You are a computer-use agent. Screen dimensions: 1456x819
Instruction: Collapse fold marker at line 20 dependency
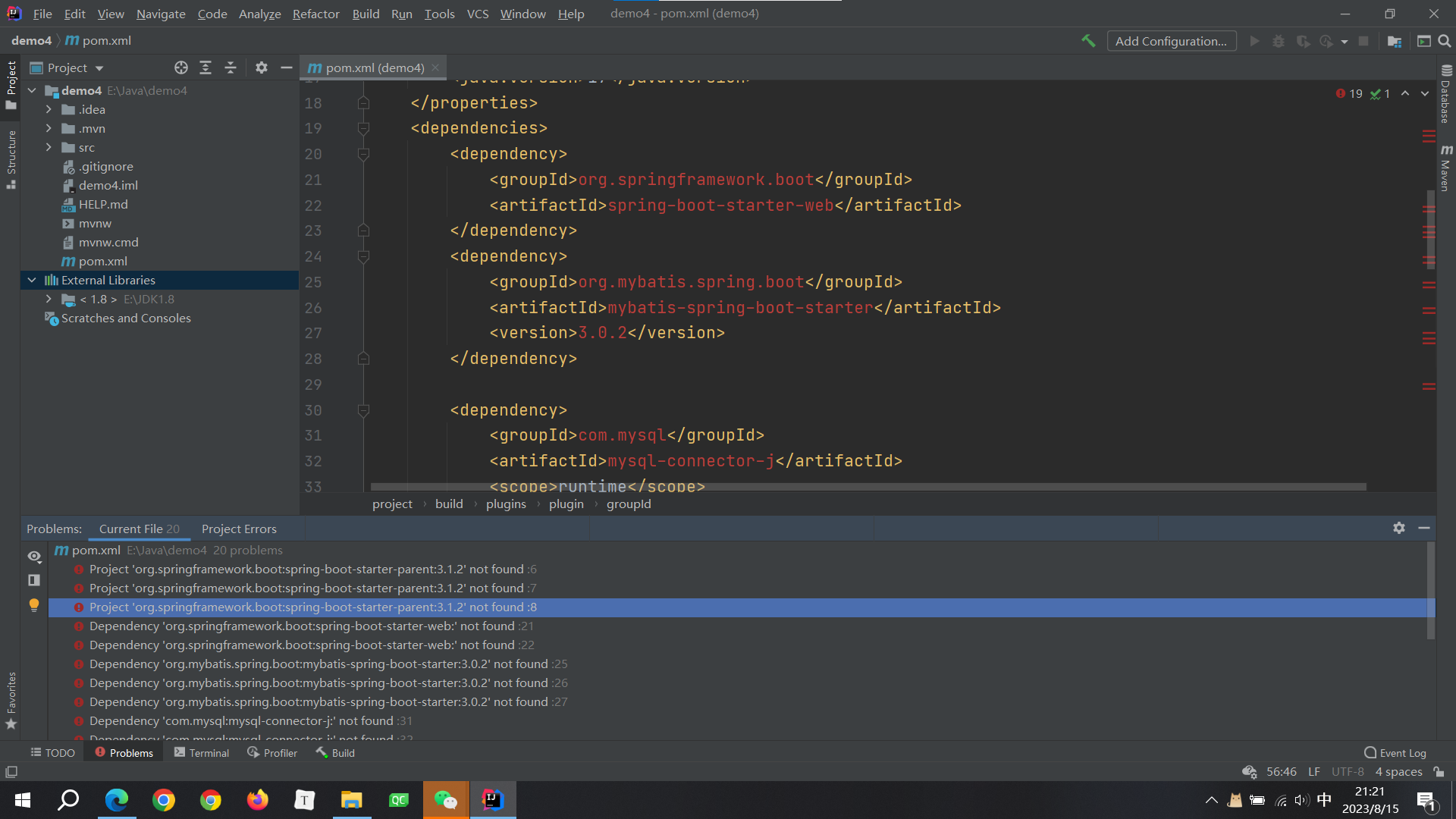pos(363,154)
